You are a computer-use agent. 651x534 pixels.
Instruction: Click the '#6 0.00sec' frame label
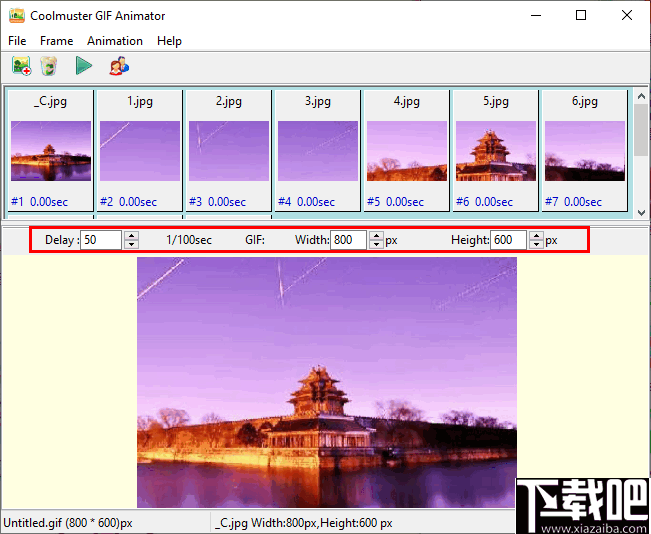click(x=484, y=202)
